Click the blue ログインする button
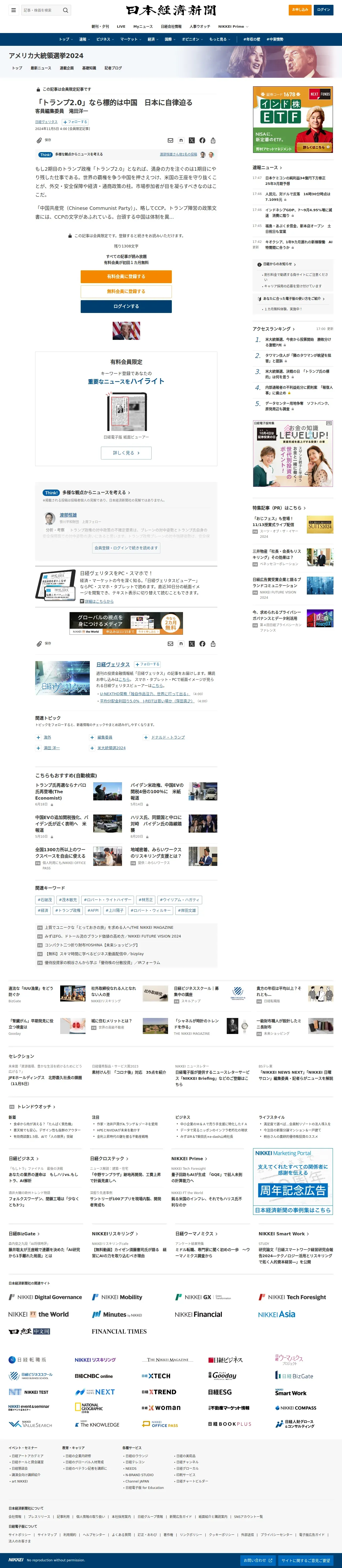The image size is (342, 1568). [126, 306]
